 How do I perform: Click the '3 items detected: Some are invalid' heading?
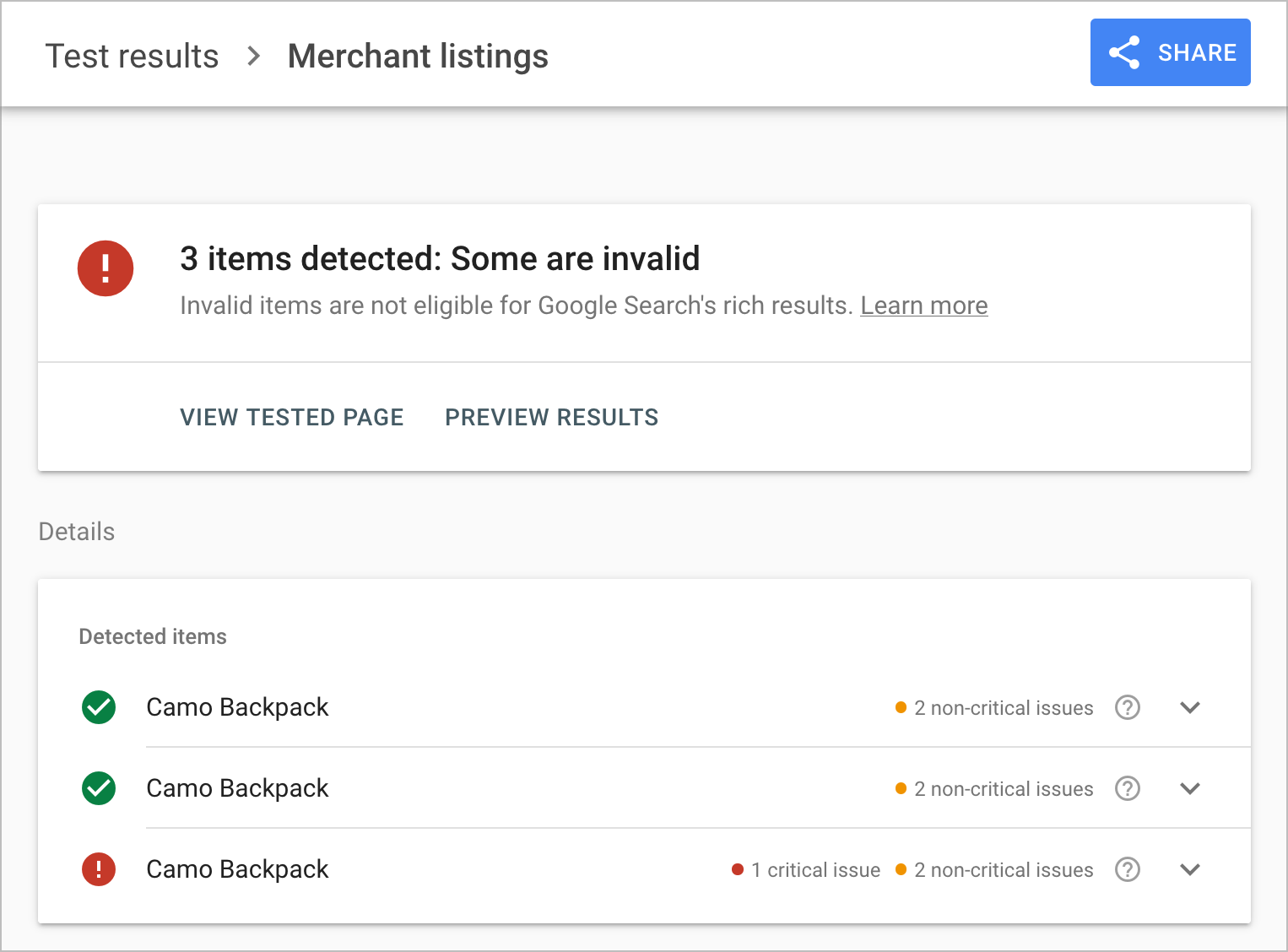click(x=440, y=258)
